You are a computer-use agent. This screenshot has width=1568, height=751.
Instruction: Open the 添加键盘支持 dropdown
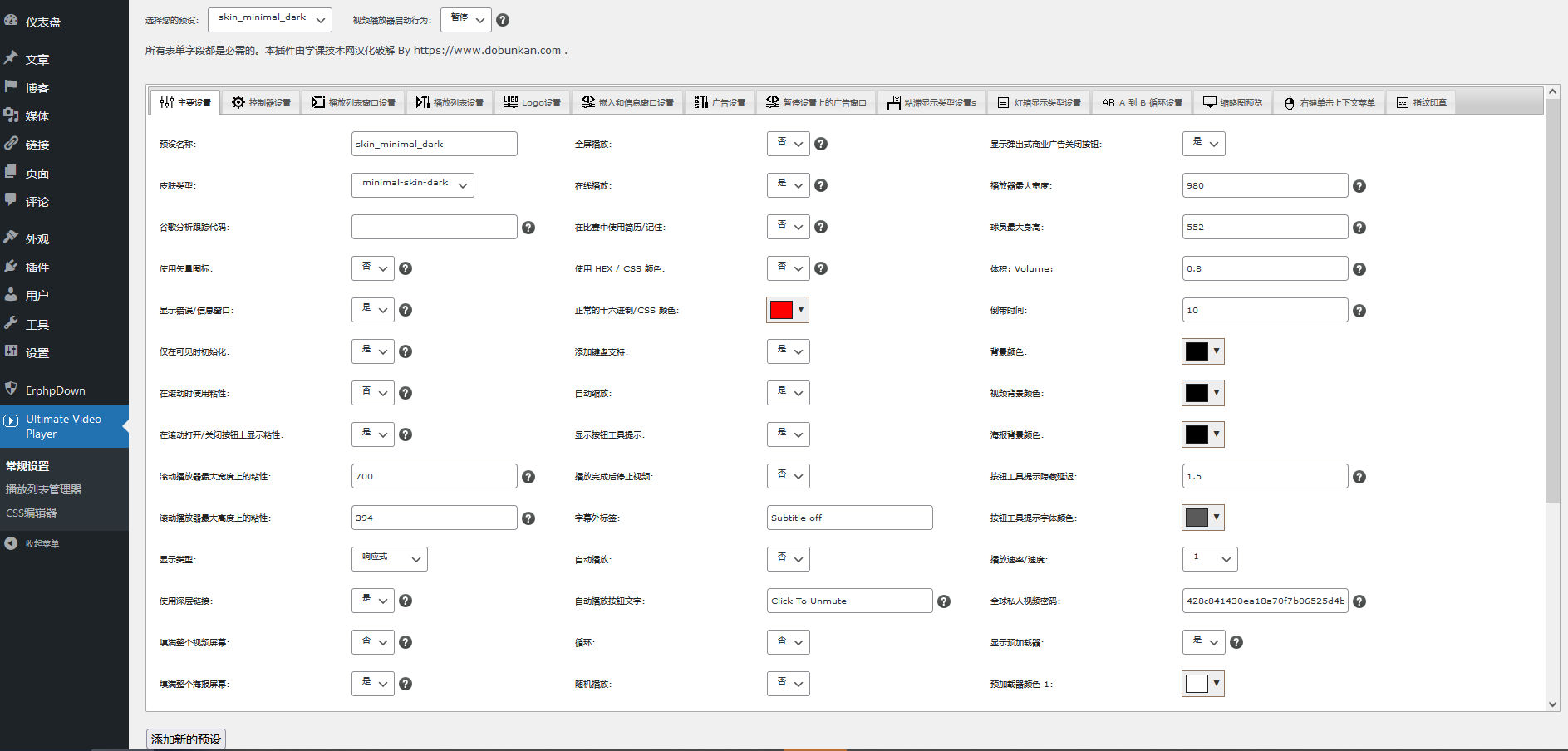pyautogui.click(x=789, y=351)
